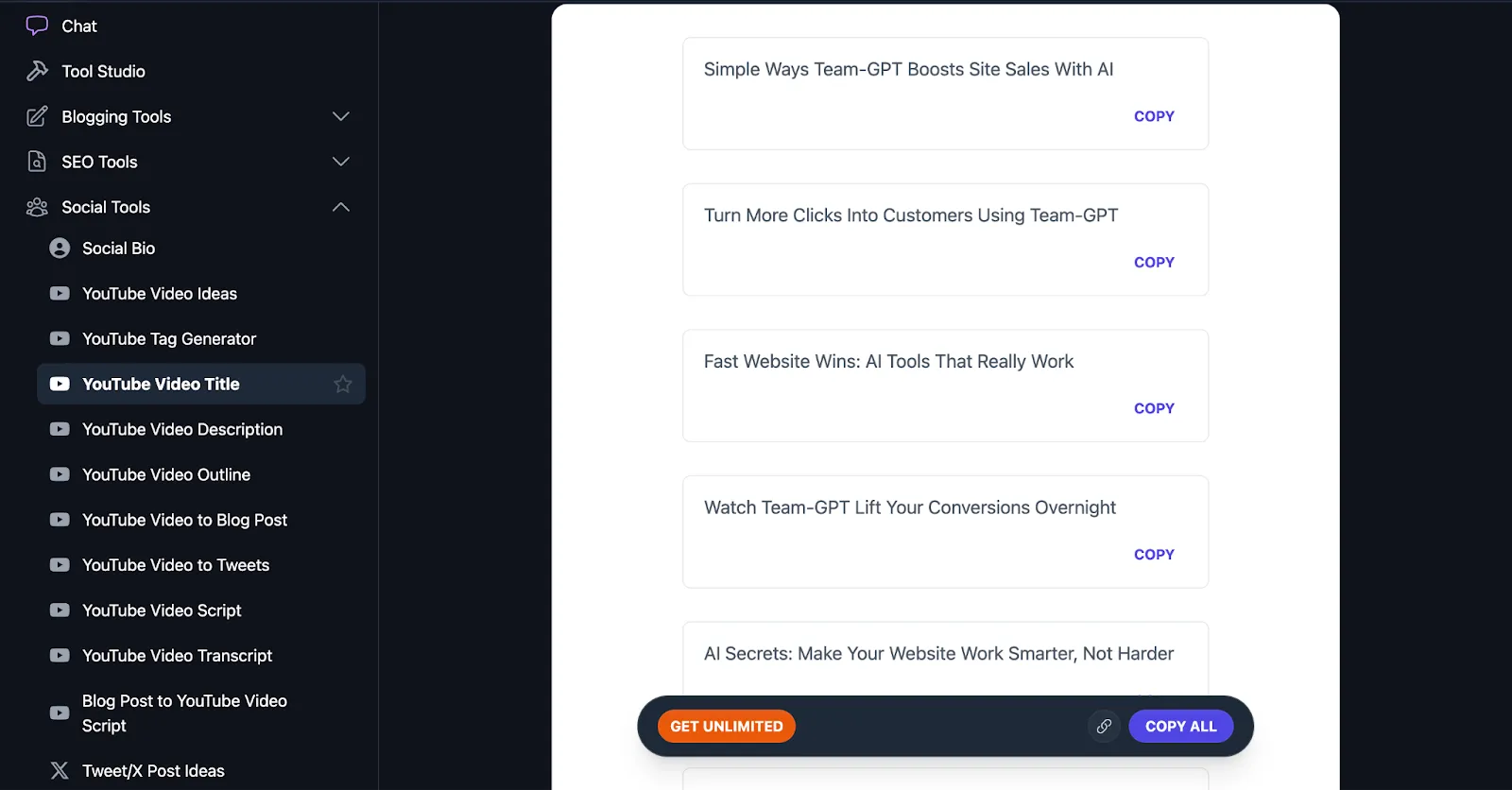Screen dimensions: 1512x790
Task: Click the title "Simple Ways Team-GPT Boosts Site Sales With AI"
Action: [908, 69]
